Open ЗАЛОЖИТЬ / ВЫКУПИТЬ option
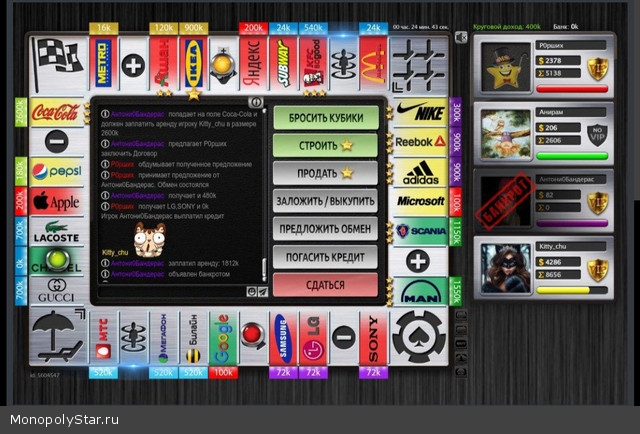This screenshot has width=640, height=434. click(x=326, y=201)
